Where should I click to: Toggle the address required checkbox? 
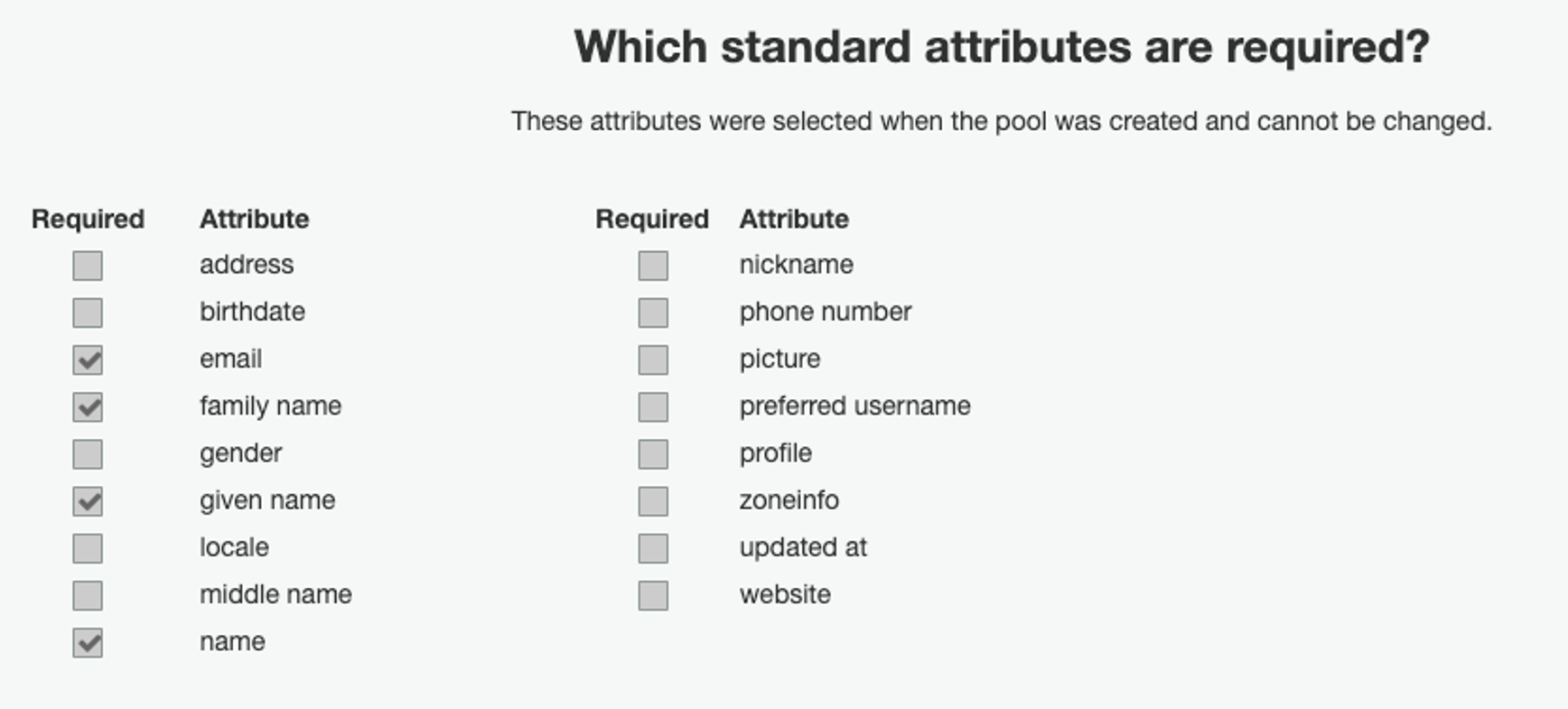coord(88,266)
